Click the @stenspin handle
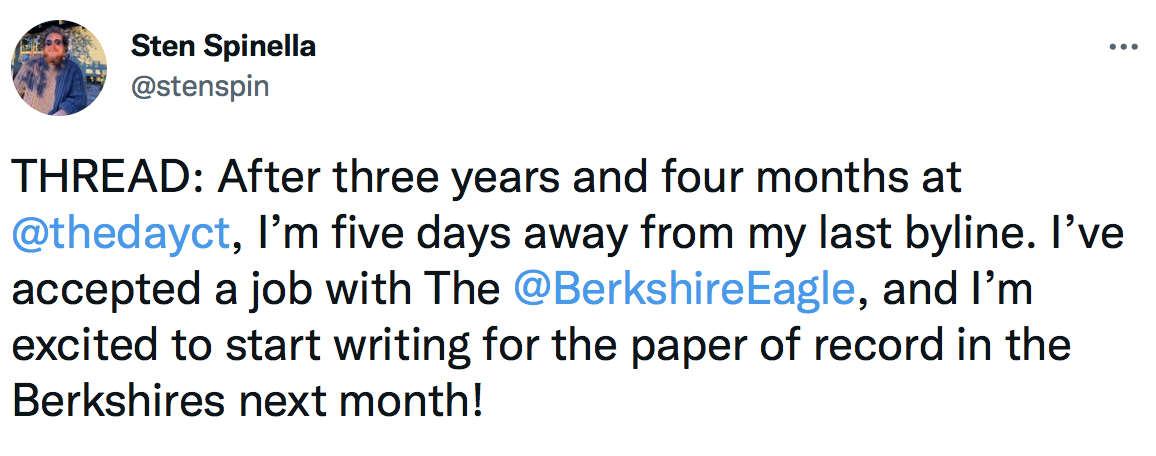This screenshot has width=1156, height=456. tap(199, 86)
